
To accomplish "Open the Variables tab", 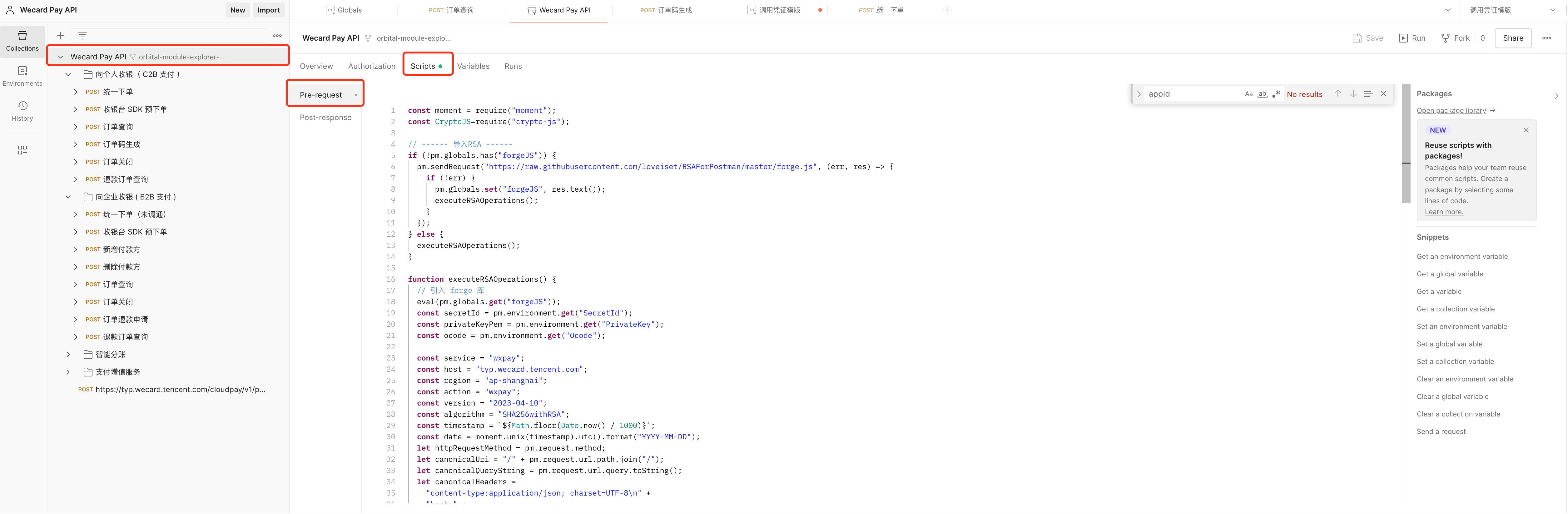I will click(x=473, y=66).
